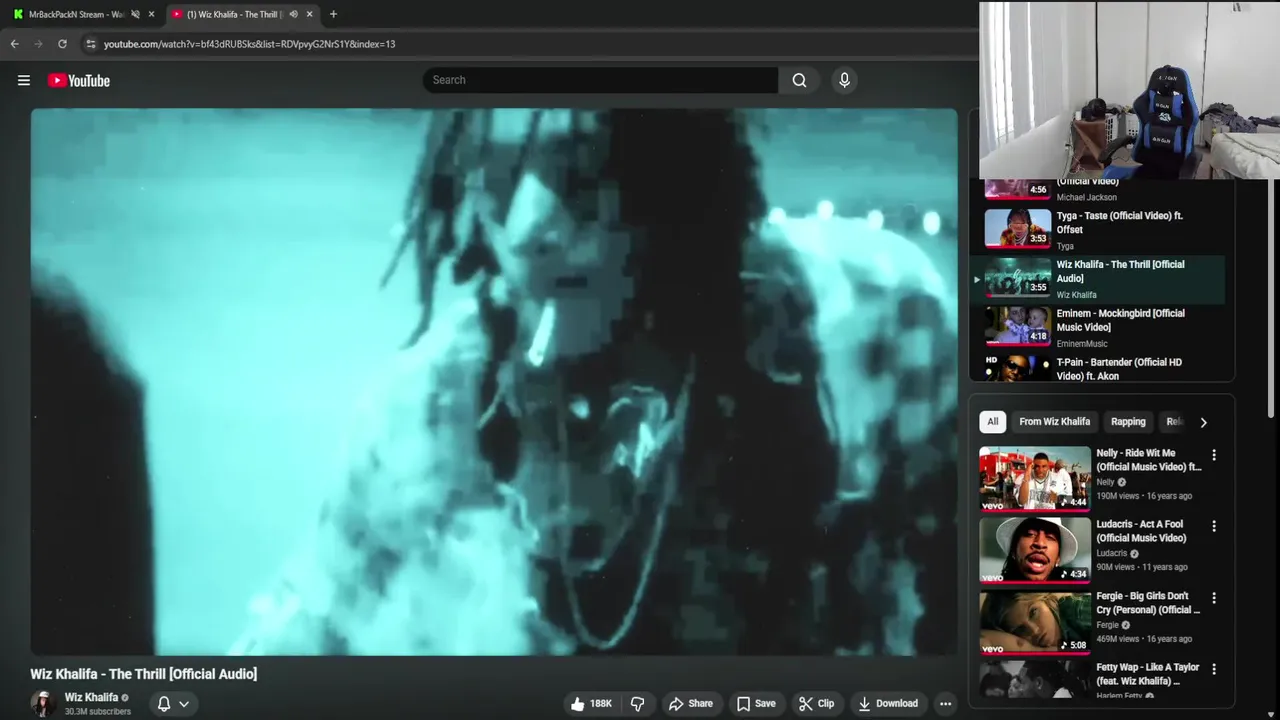Image resolution: width=1280 pixels, height=720 pixels.
Task: Dislike the video
Action: (638, 704)
